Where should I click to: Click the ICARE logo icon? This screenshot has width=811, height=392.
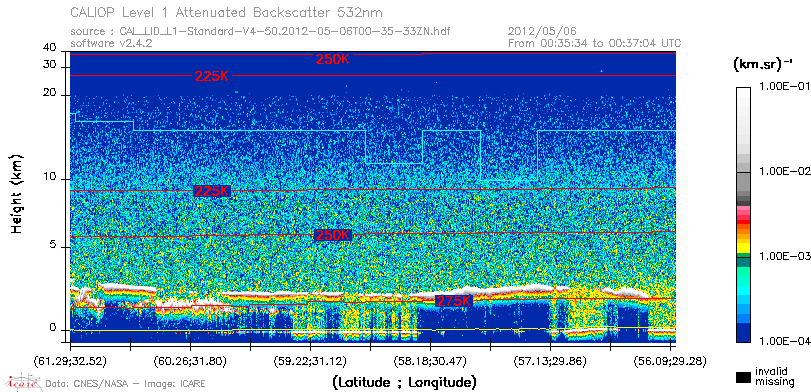[x=23, y=382]
